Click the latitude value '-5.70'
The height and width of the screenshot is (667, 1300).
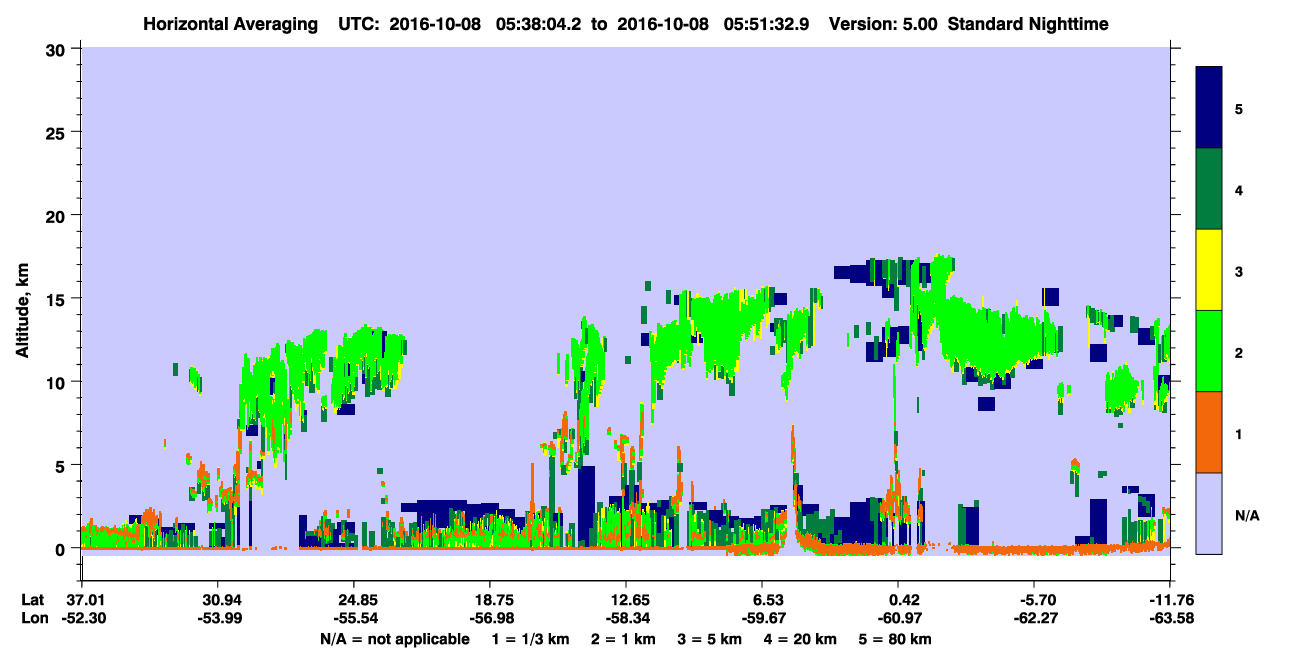tap(1037, 600)
